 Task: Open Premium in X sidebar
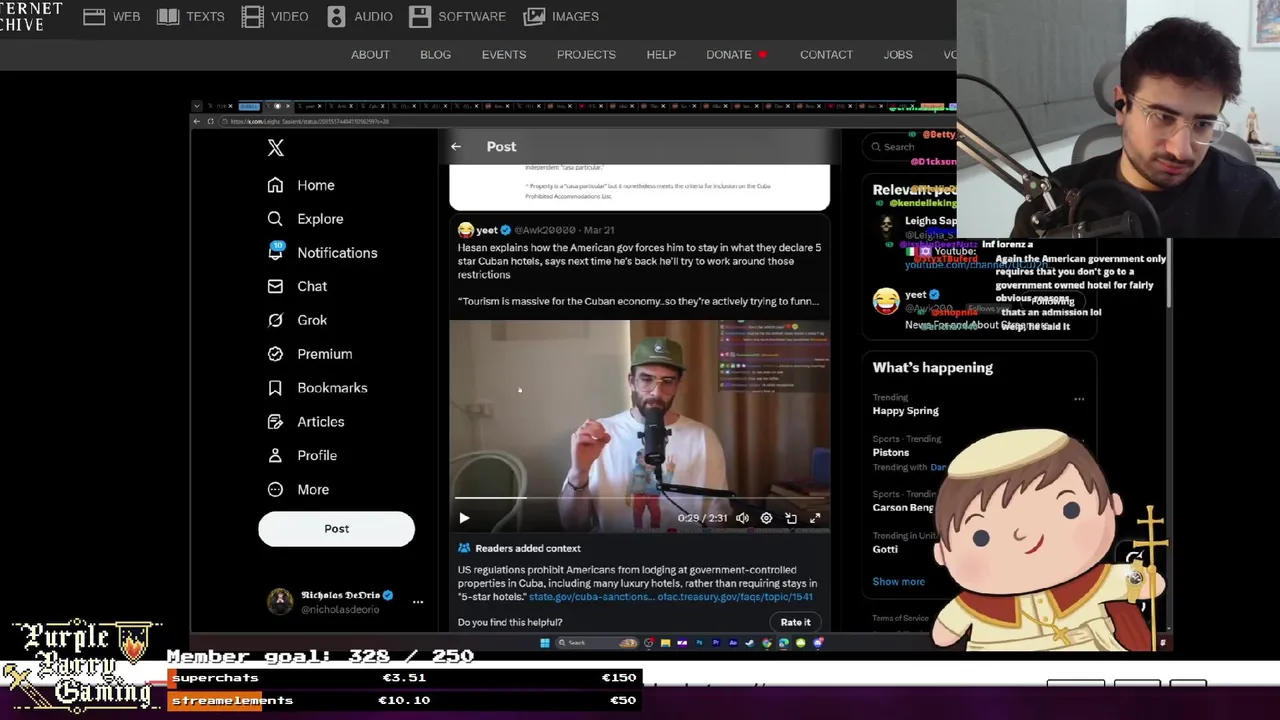310,354
